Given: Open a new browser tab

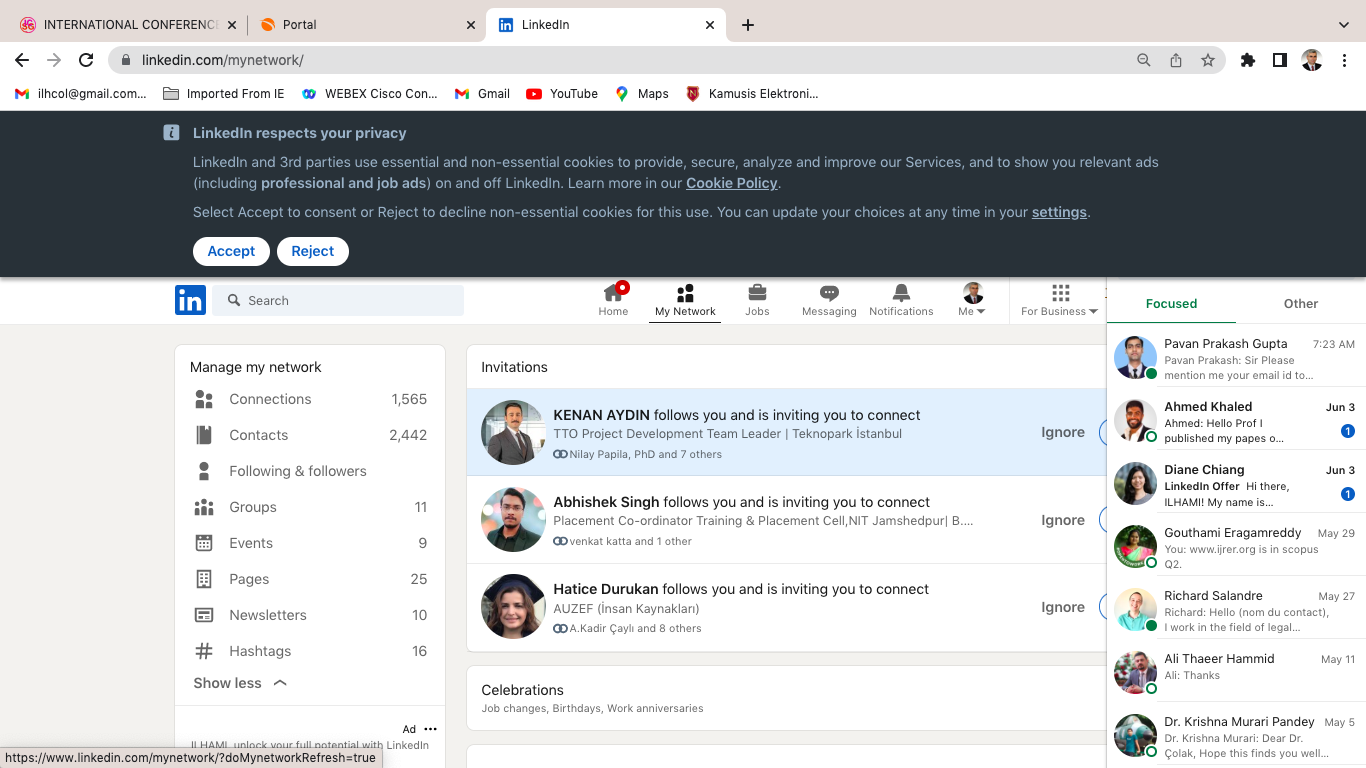Looking at the screenshot, I should (x=748, y=25).
